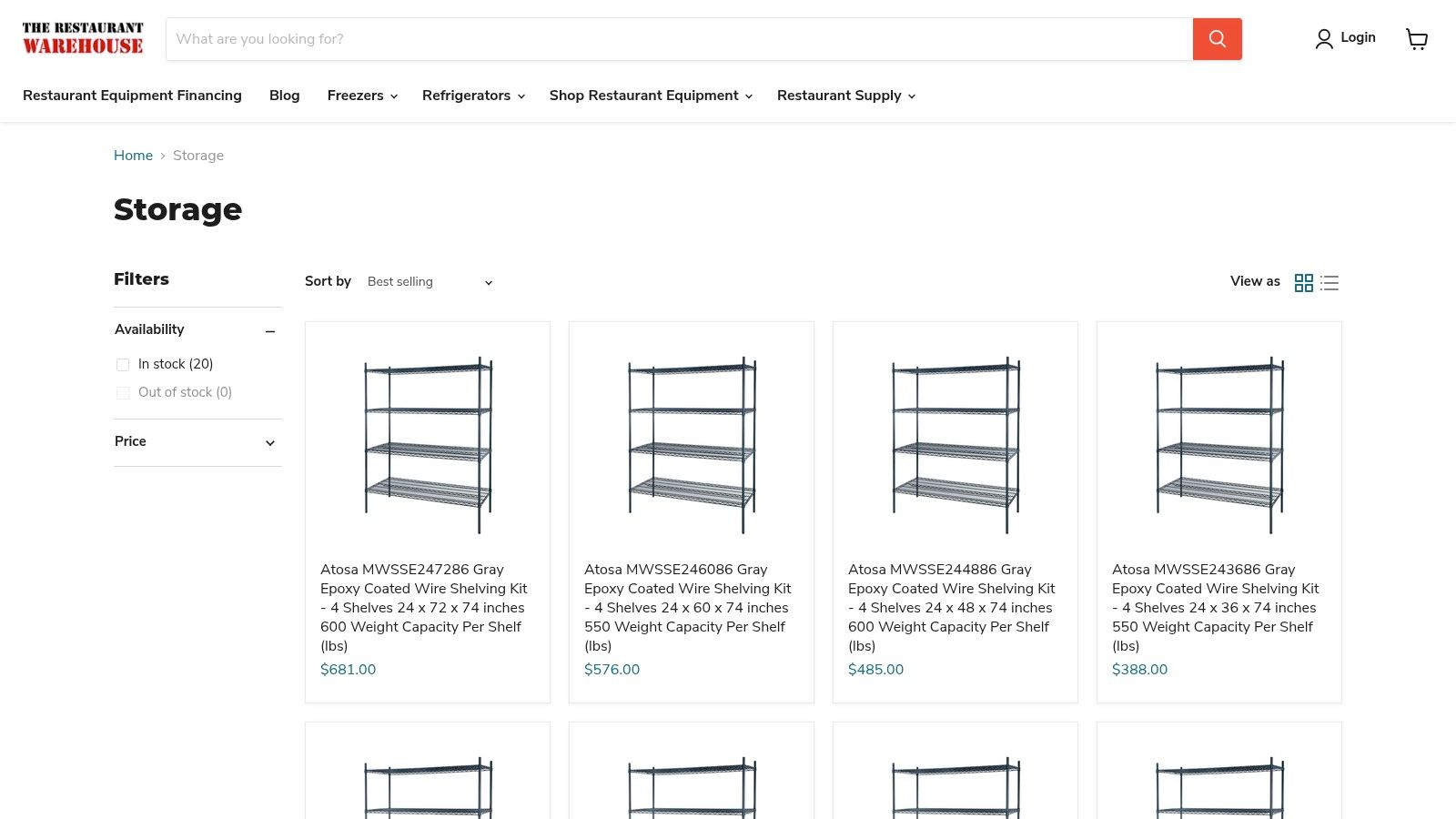Click the $681.00 price text
The width and height of the screenshot is (1456, 819).
(349, 670)
